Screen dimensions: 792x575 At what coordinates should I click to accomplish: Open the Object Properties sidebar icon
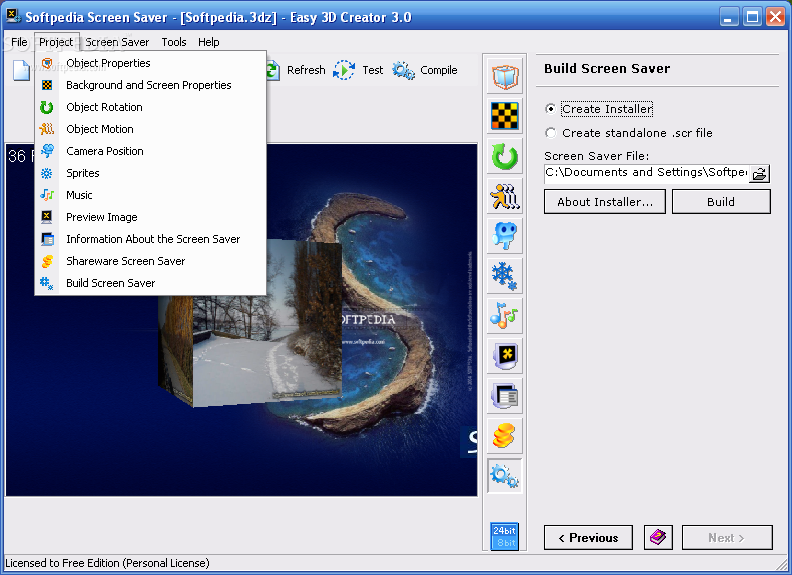pos(505,76)
